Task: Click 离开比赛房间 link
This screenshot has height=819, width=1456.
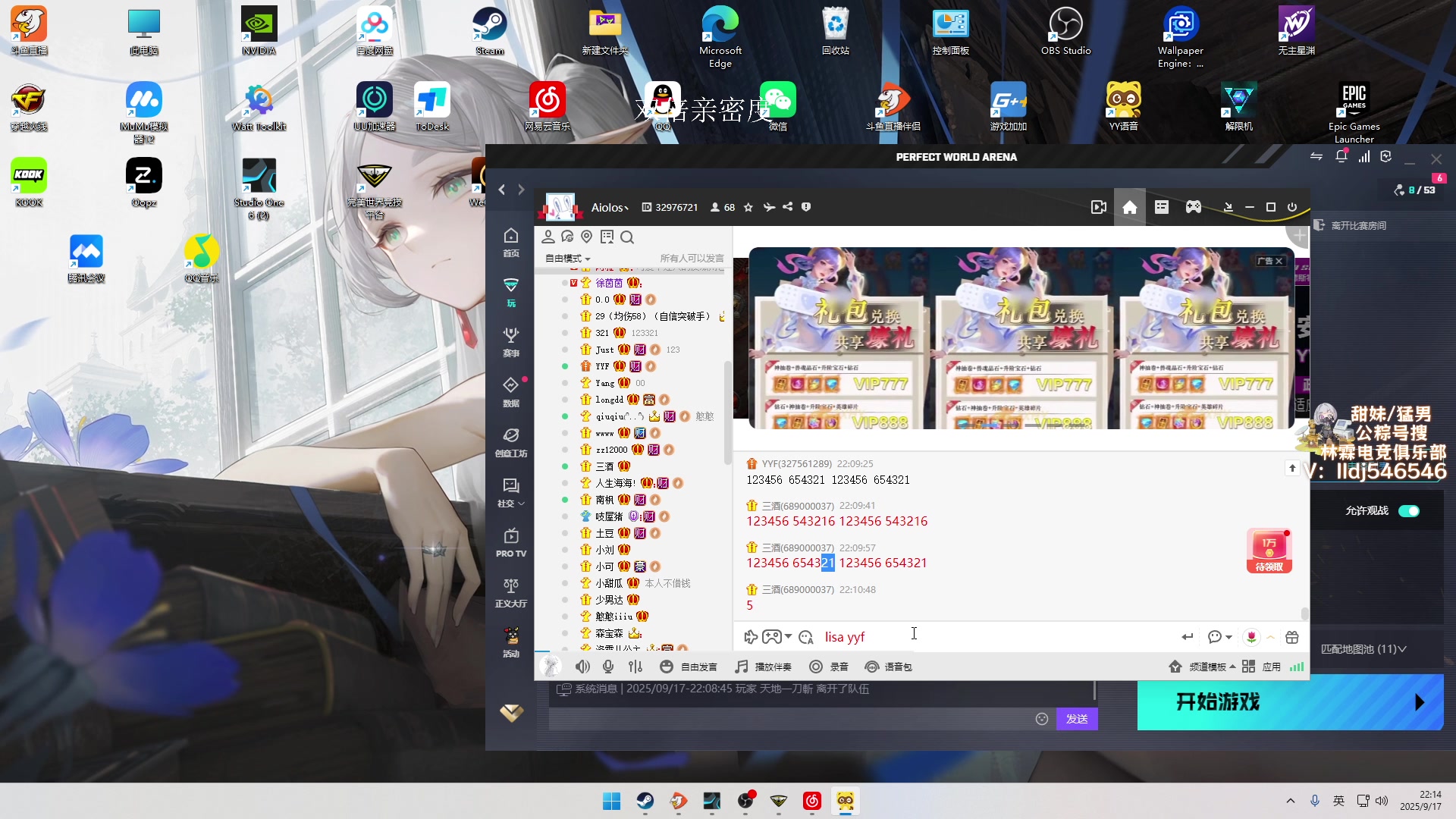Action: pyautogui.click(x=1350, y=226)
